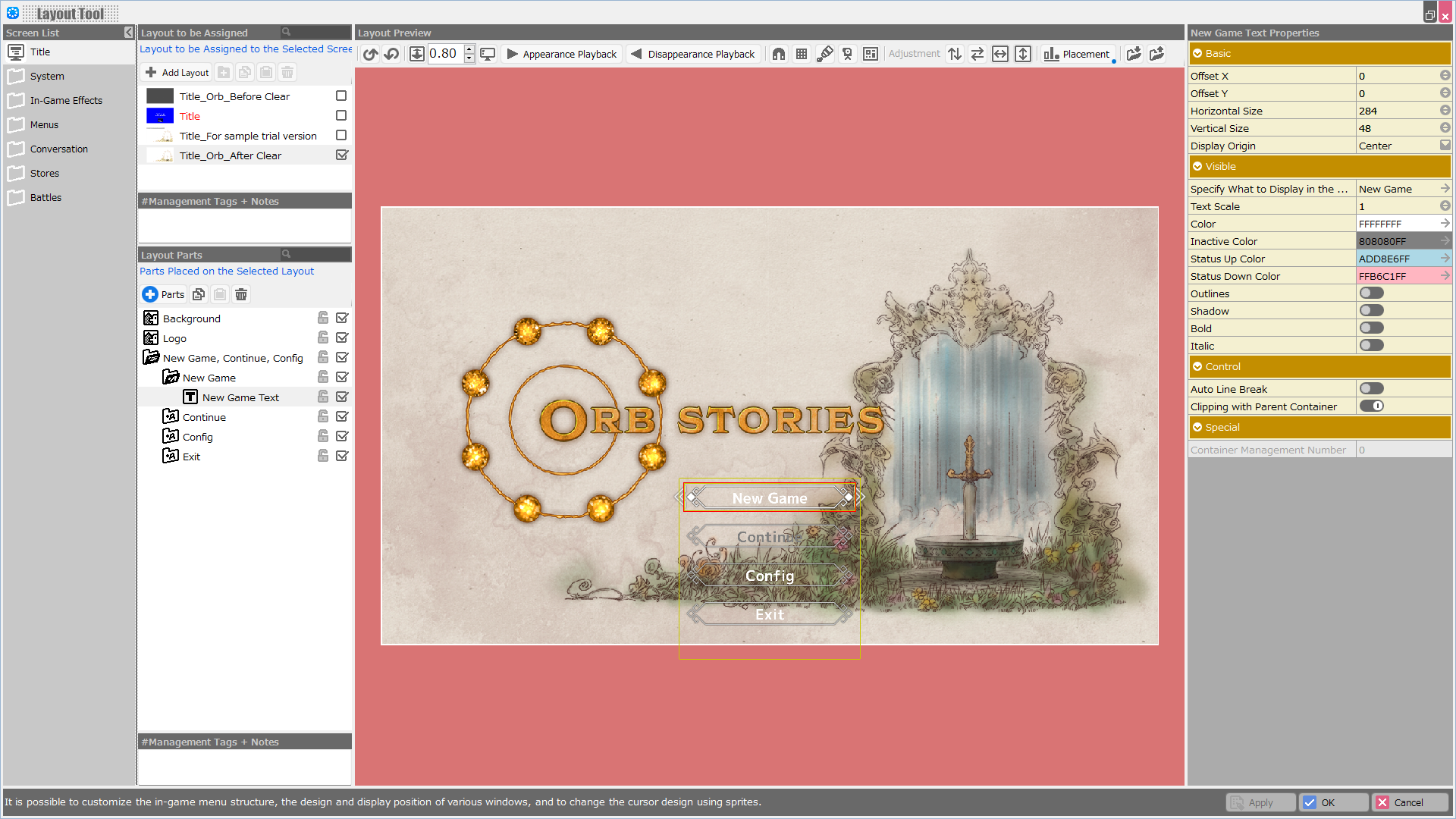Toggle the grid display icon
This screenshot has height=819, width=1456.
pyautogui.click(x=802, y=54)
